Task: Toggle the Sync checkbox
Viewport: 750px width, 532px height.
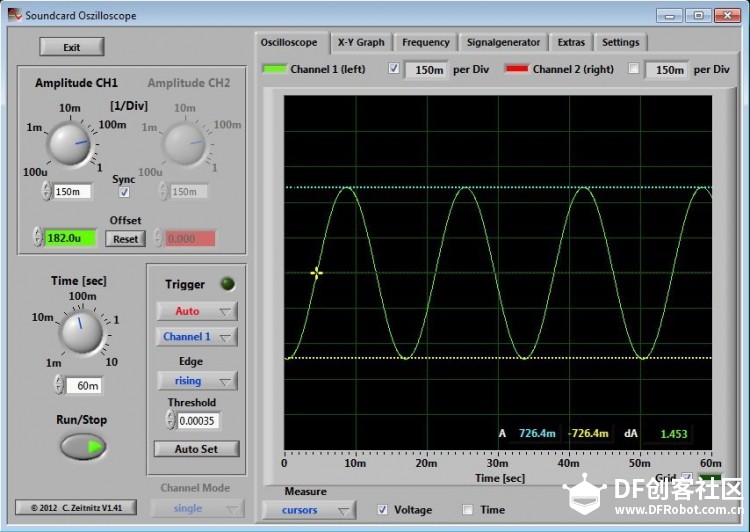Action: pos(124,192)
